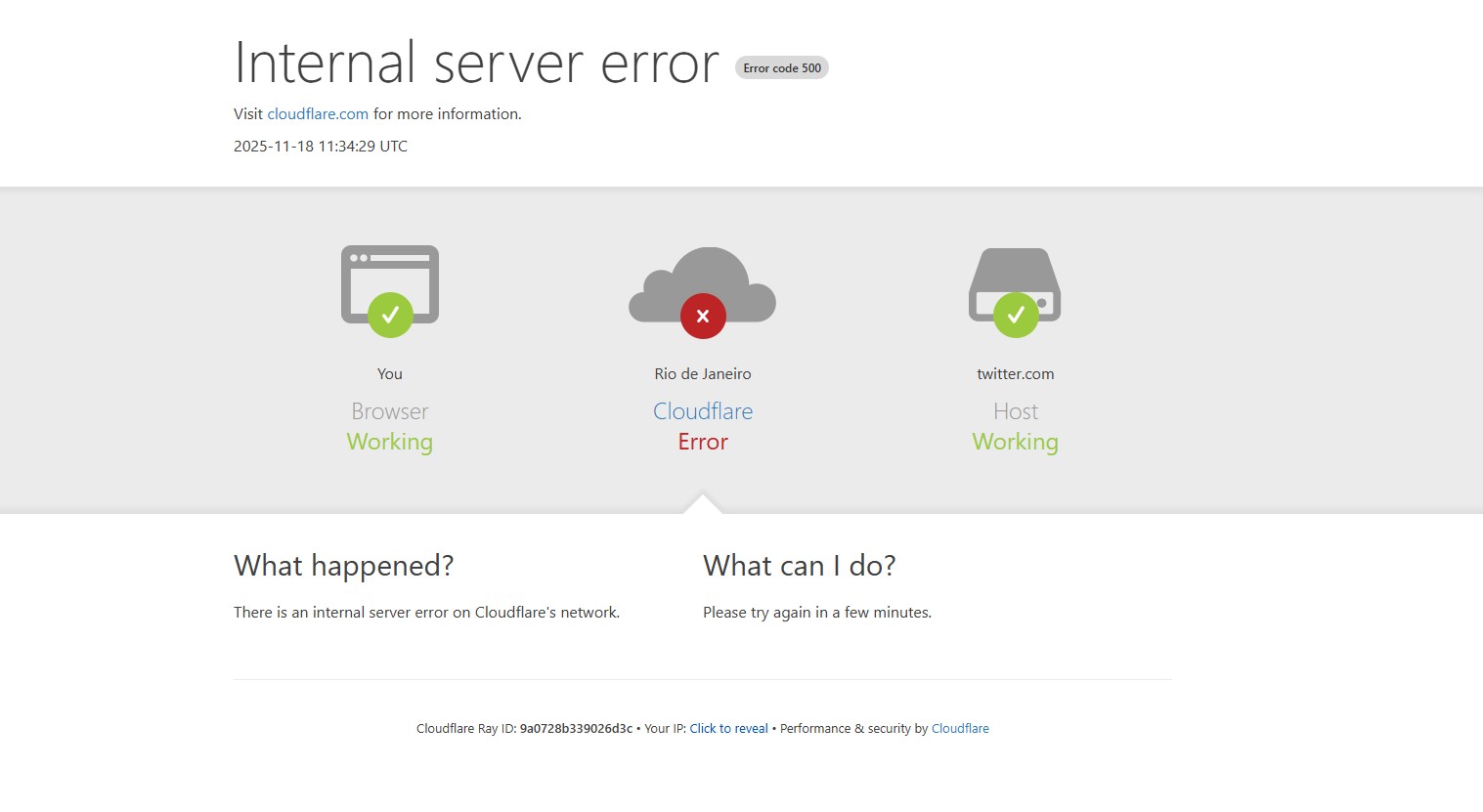Open the Cloudflare link under Rio de Janeiro
This screenshot has width=1483, height=812.
click(x=703, y=411)
